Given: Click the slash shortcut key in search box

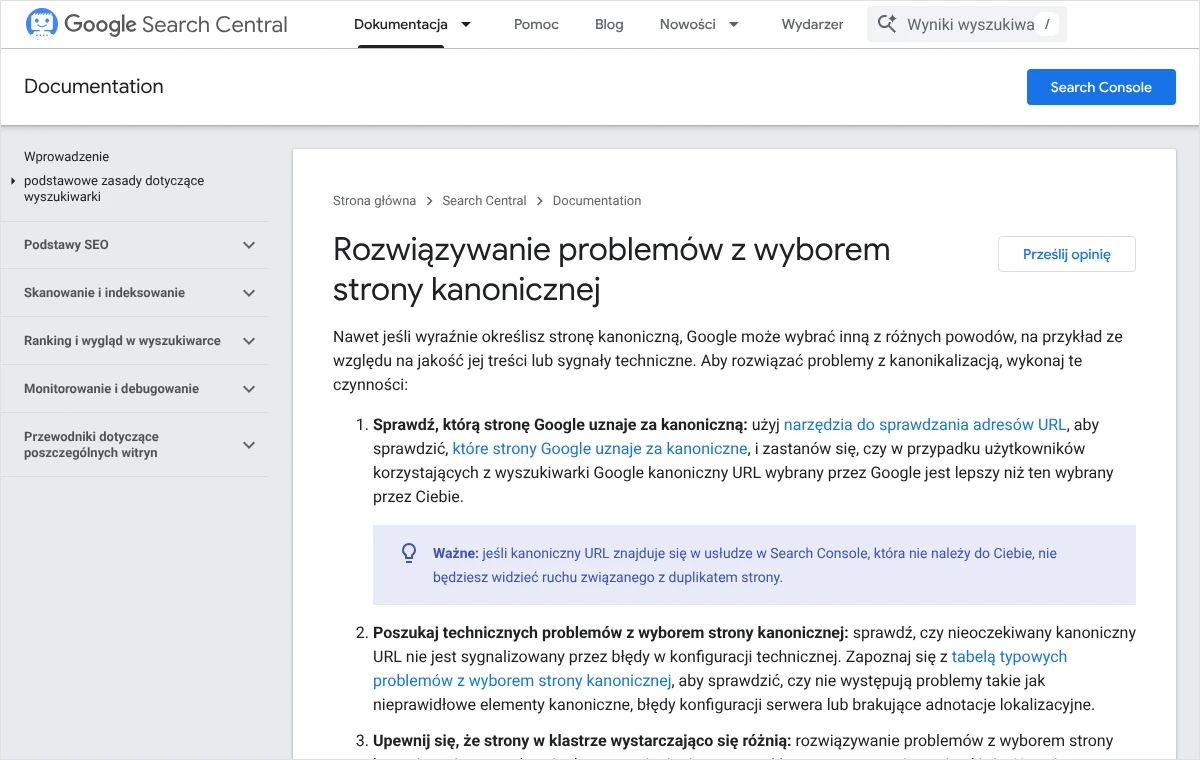Looking at the screenshot, I should (x=1047, y=24).
